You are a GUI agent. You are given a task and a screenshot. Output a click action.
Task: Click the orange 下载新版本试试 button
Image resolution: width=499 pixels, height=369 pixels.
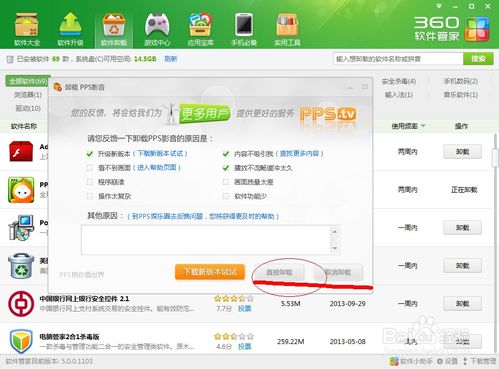pyautogui.click(x=210, y=272)
